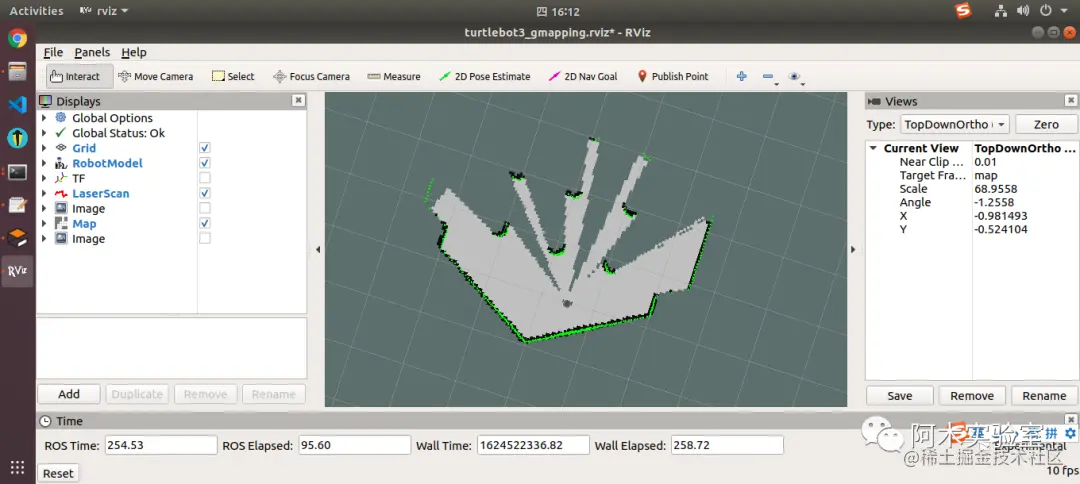Image resolution: width=1080 pixels, height=484 pixels.
Task: Click the blue plus add-tool icon
Action: [742, 76]
